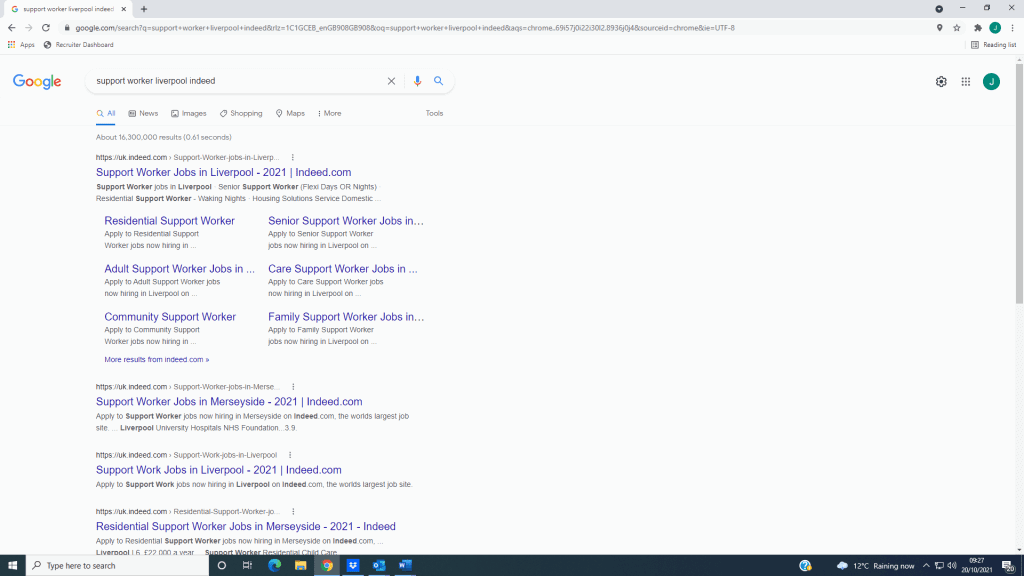Open Google settings gear icon
This screenshot has width=1024, height=576.
(x=941, y=82)
